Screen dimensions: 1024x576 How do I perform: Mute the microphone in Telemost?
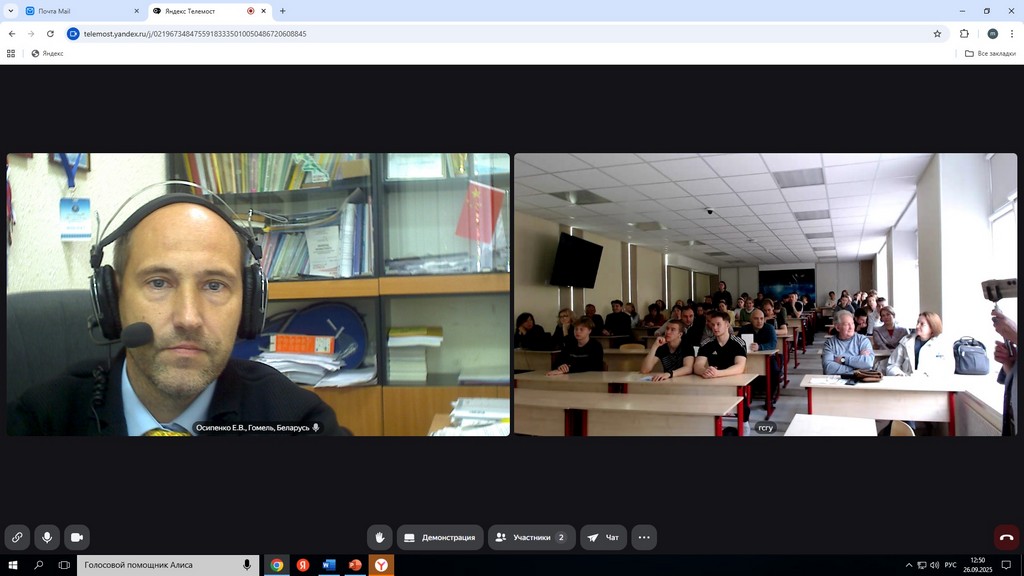pyautogui.click(x=46, y=538)
